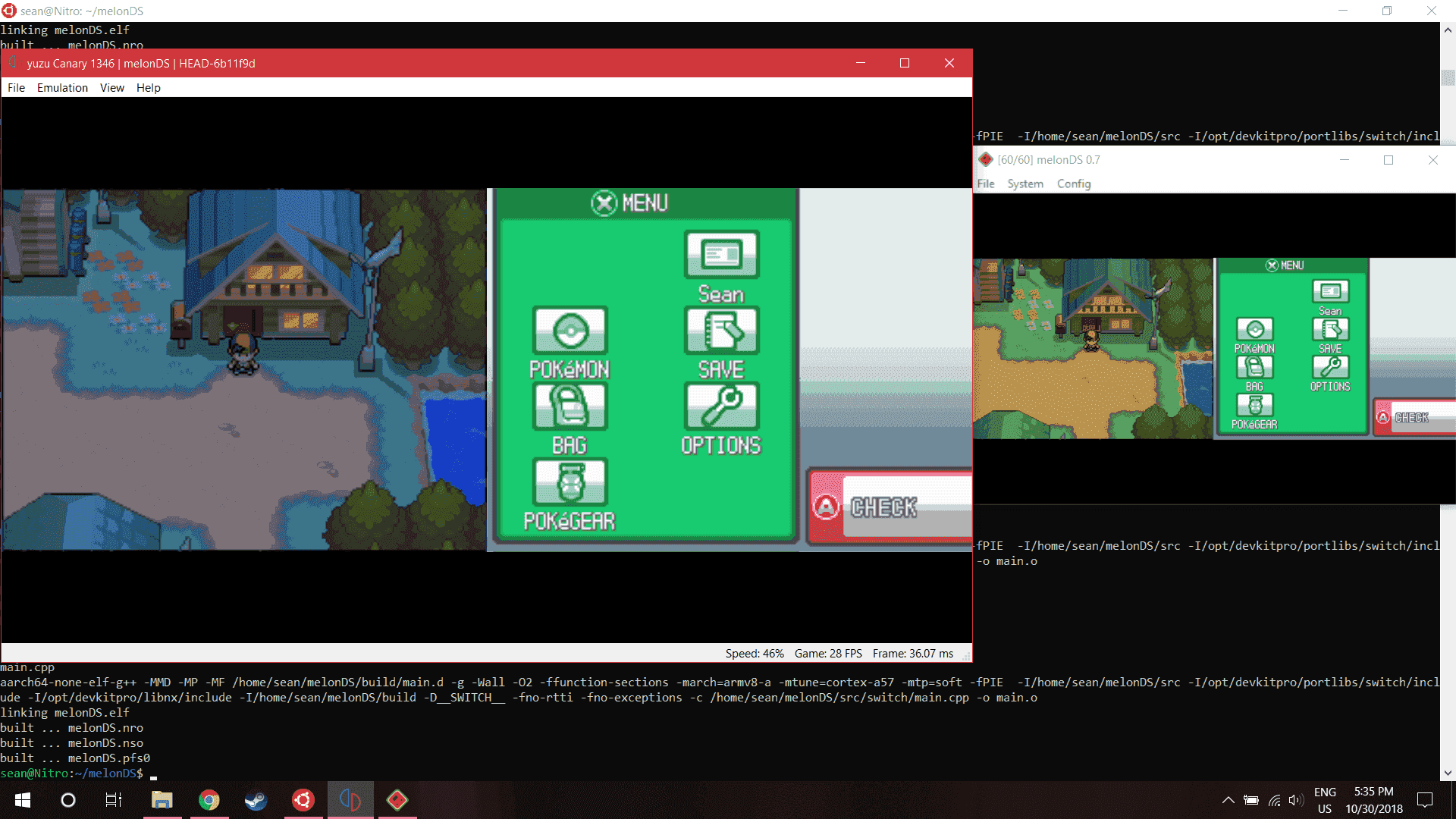Click the terminal scrollbar up arrow
The height and width of the screenshot is (819, 1456).
tap(1448, 30)
